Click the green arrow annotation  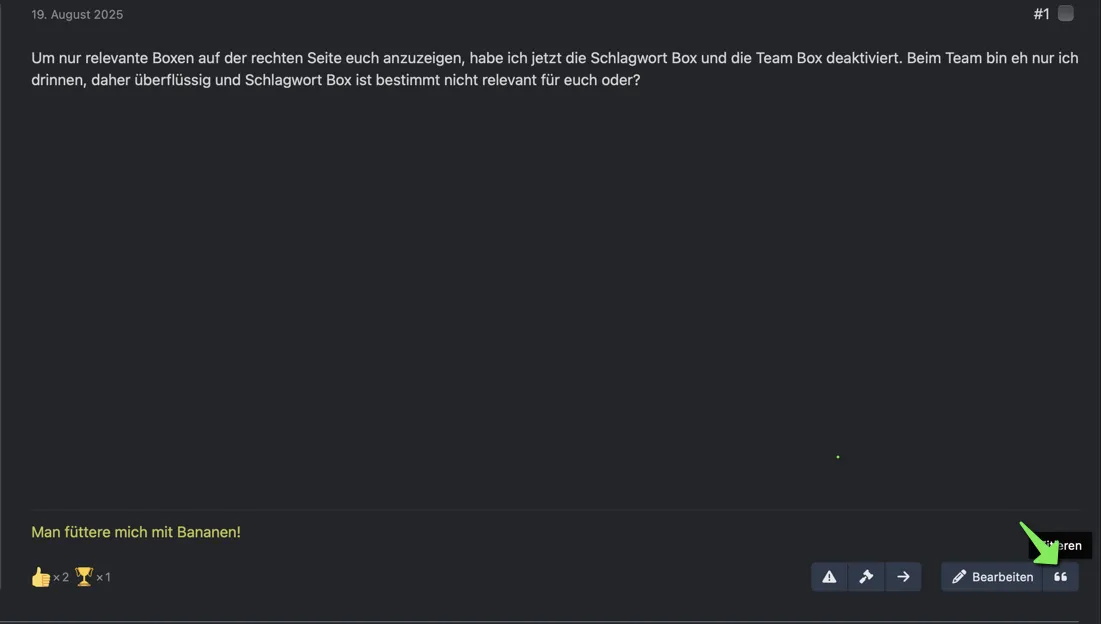[1038, 543]
